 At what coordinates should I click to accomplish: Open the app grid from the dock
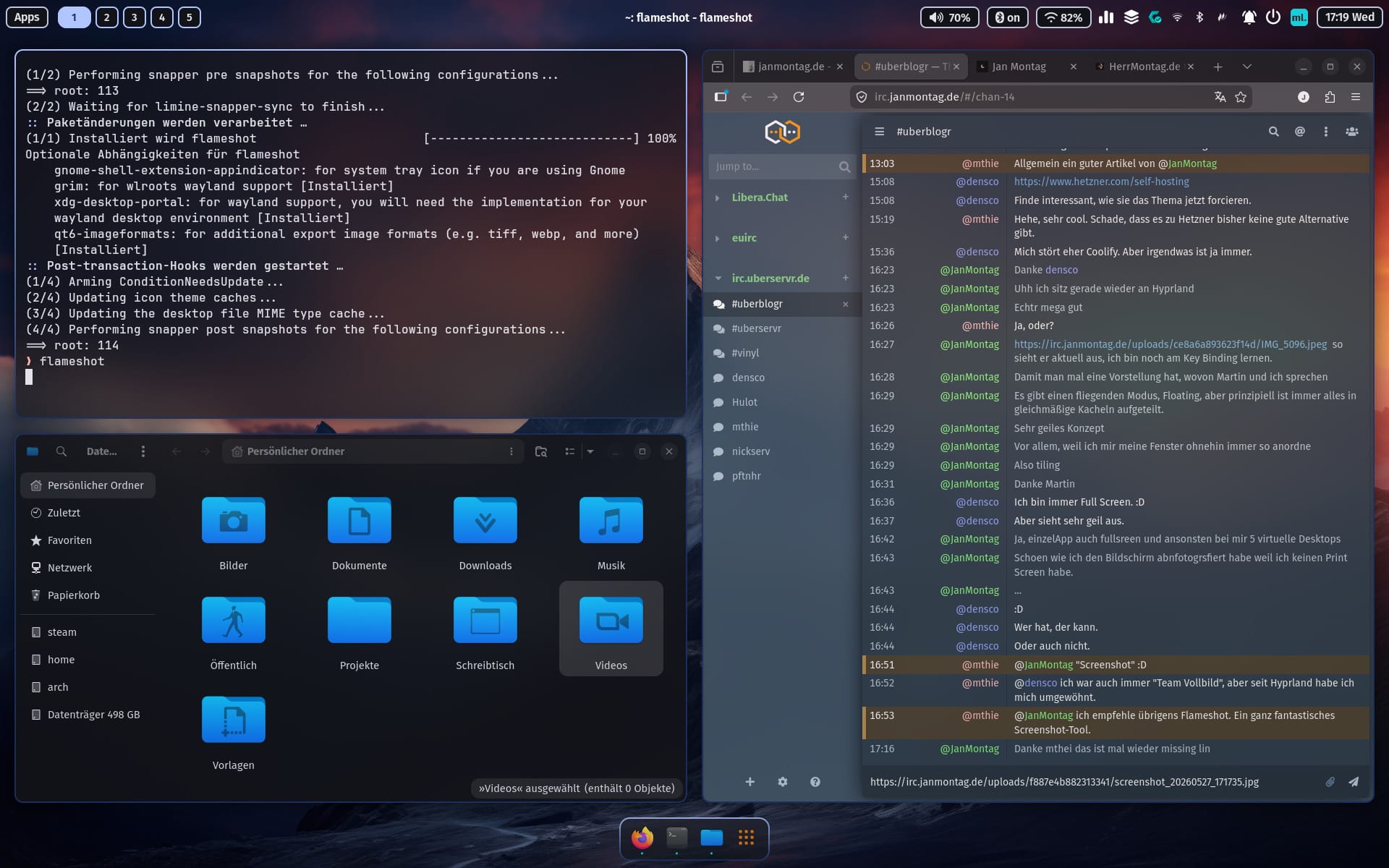pos(747,838)
